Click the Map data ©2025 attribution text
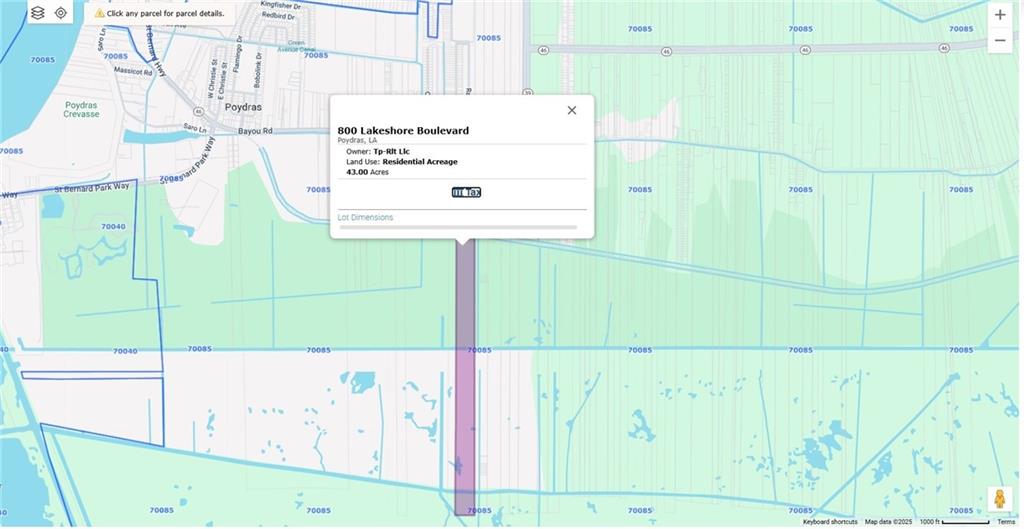The image size is (1024, 529). click(888, 522)
